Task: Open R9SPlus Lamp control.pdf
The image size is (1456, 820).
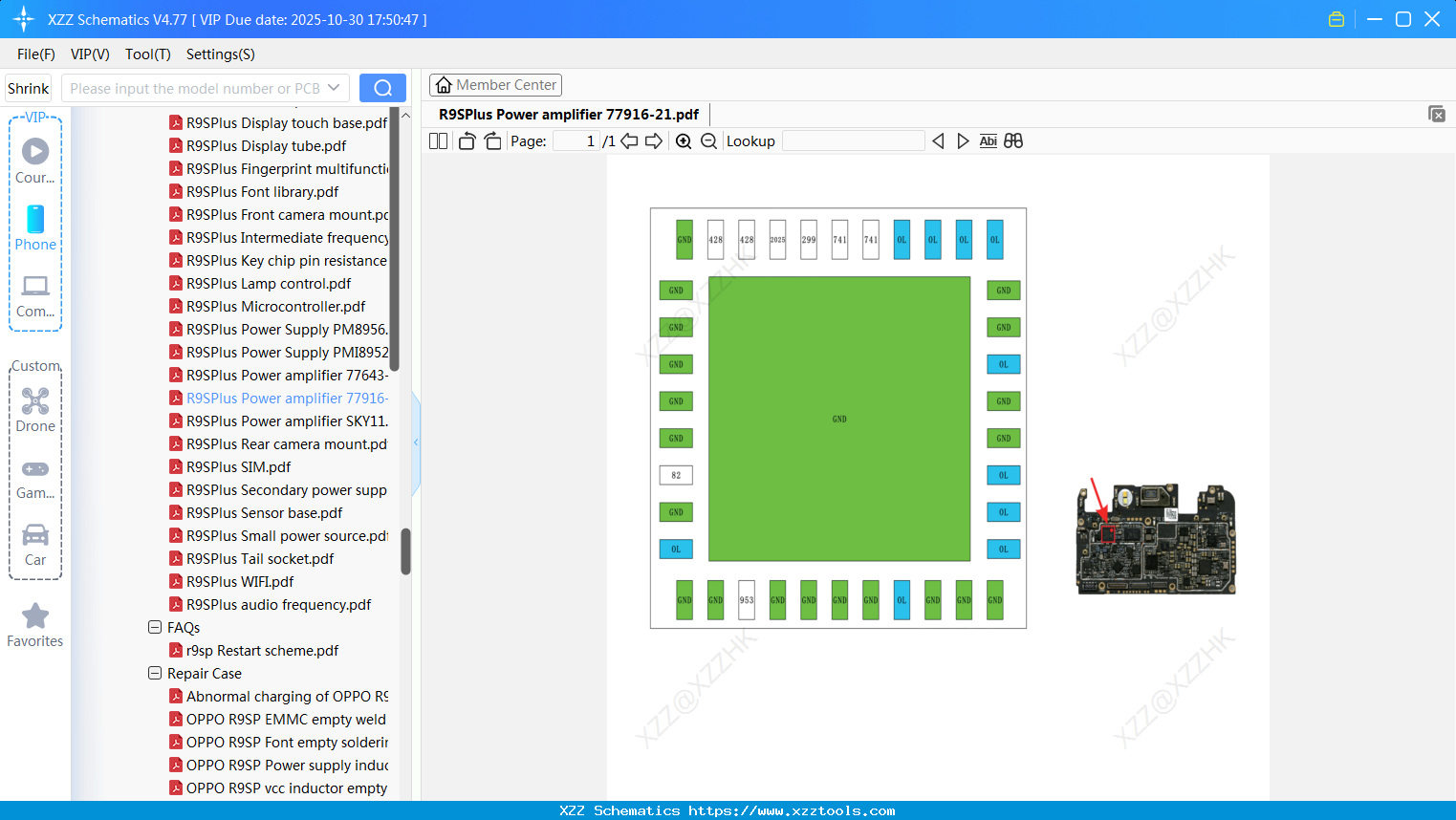Action: click(x=260, y=284)
